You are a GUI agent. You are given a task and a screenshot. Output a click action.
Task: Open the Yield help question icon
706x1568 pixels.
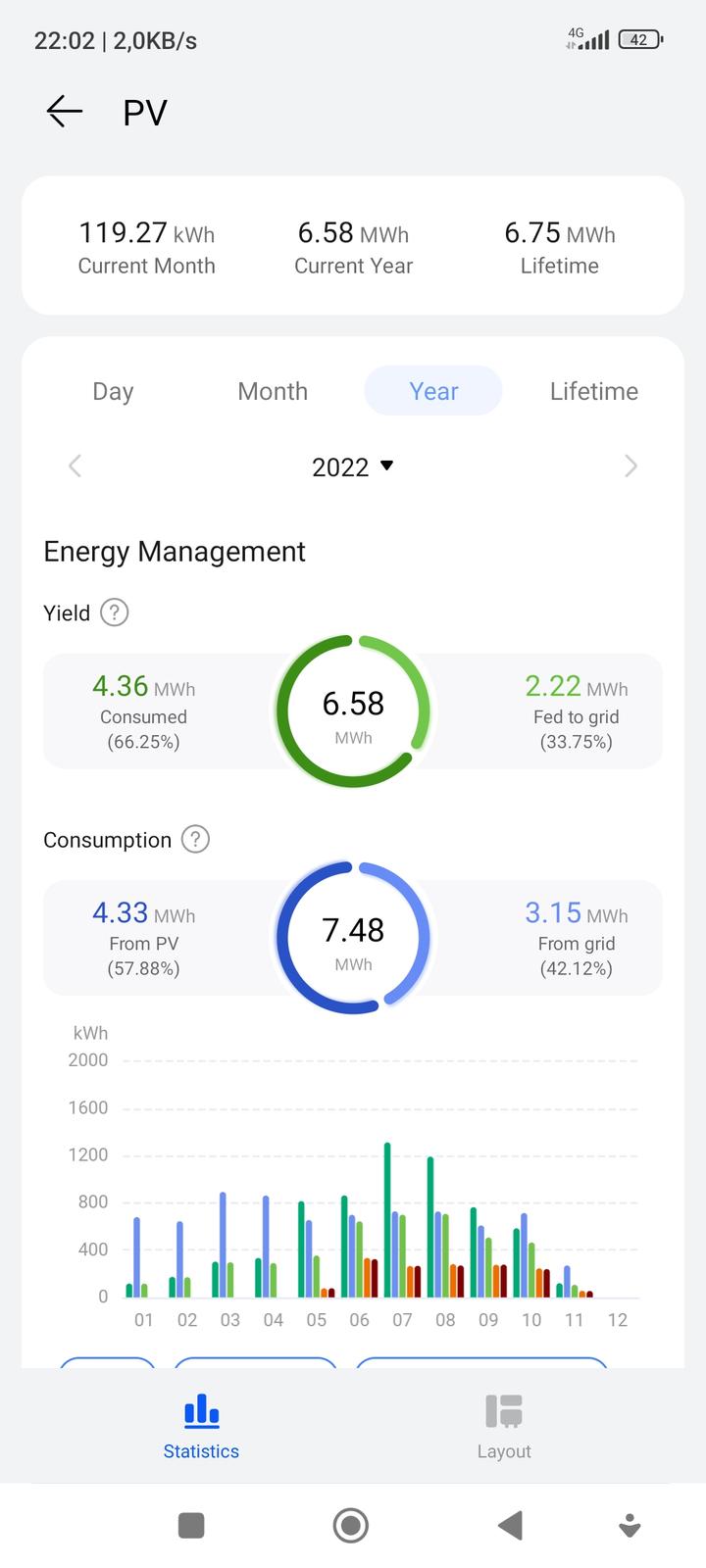(x=115, y=612)
